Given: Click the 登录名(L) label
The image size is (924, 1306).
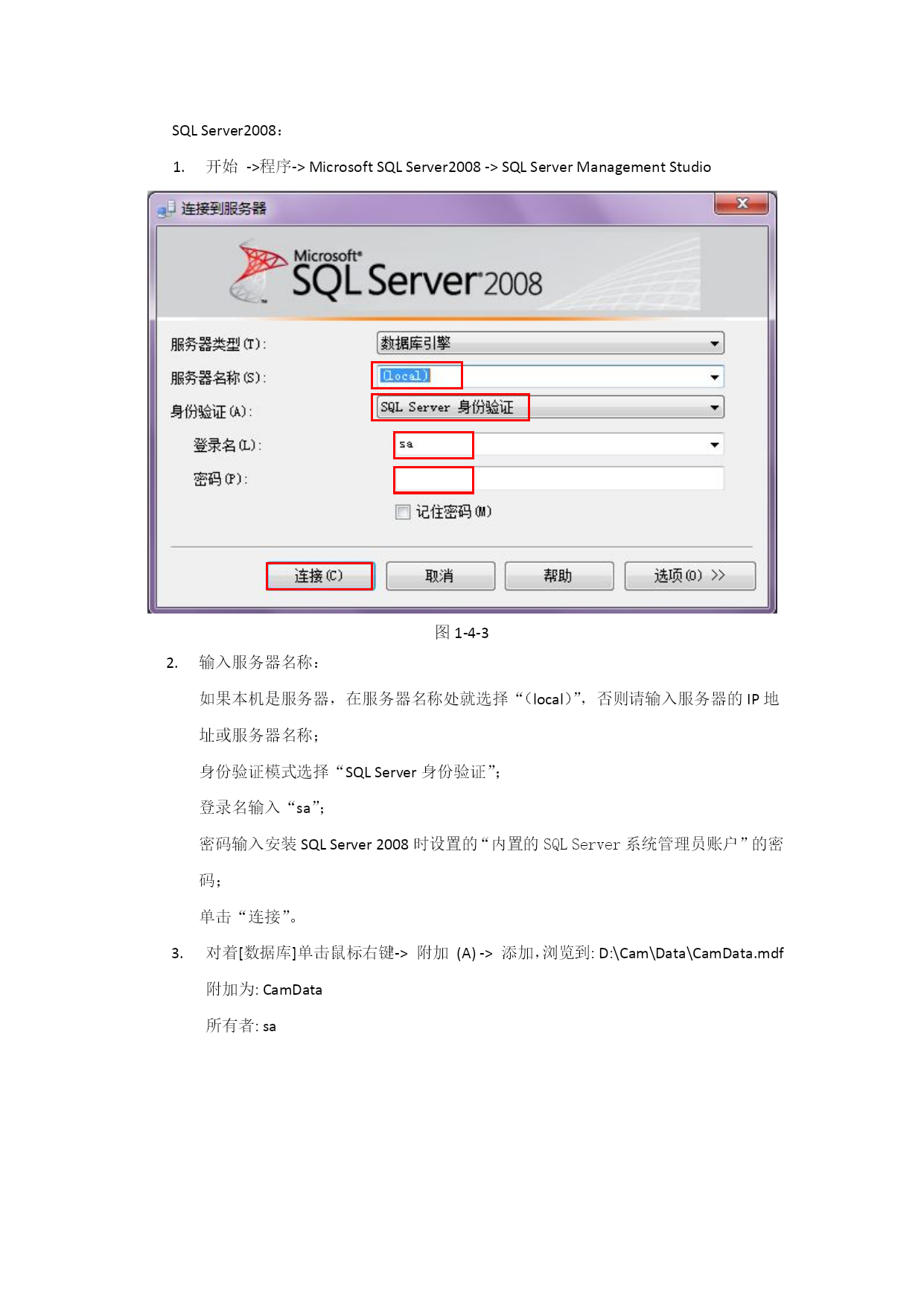Looking at the screenshot, I should pos(227,445).
